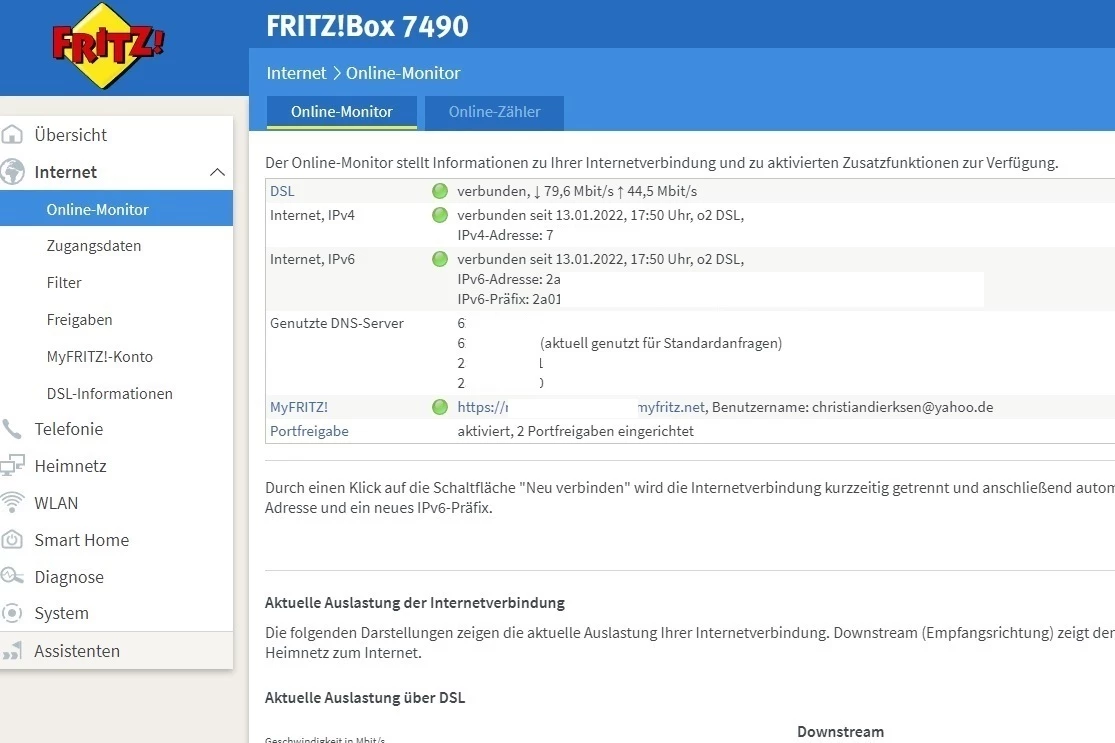Click the green status dot for DSL
The height and width of the screenshot is (743, 1115).
pyautogui.click(x=440, y=191)
